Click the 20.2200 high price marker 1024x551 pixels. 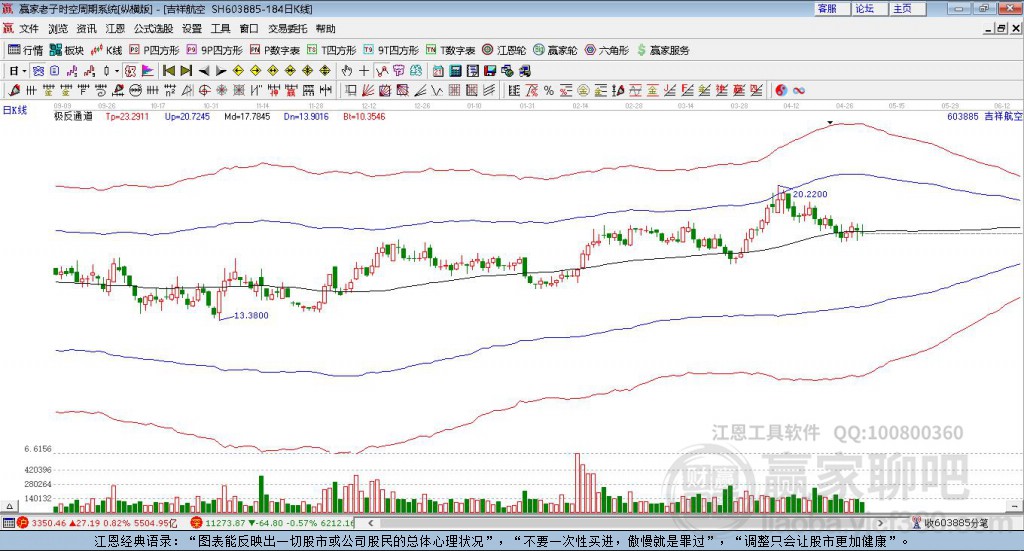810,194
